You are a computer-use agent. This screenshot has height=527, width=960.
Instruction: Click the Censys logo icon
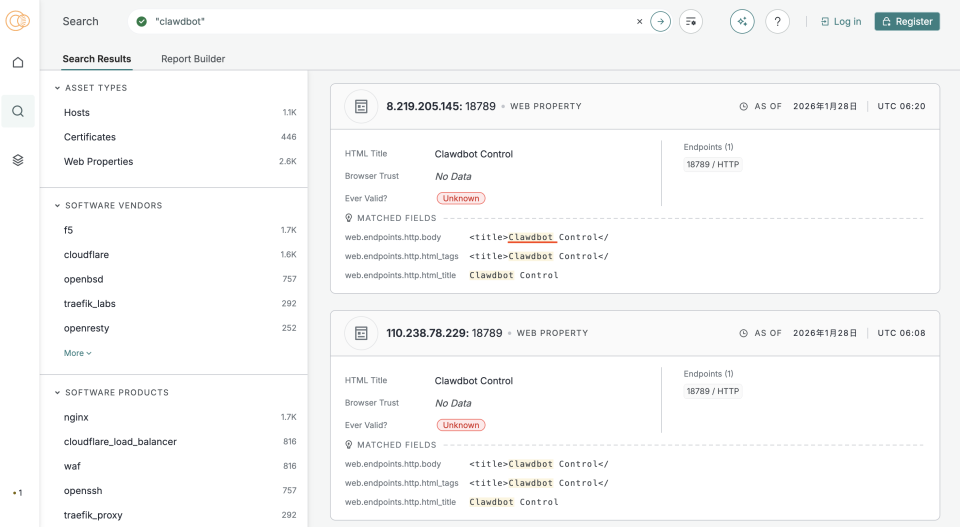[18, 21]
